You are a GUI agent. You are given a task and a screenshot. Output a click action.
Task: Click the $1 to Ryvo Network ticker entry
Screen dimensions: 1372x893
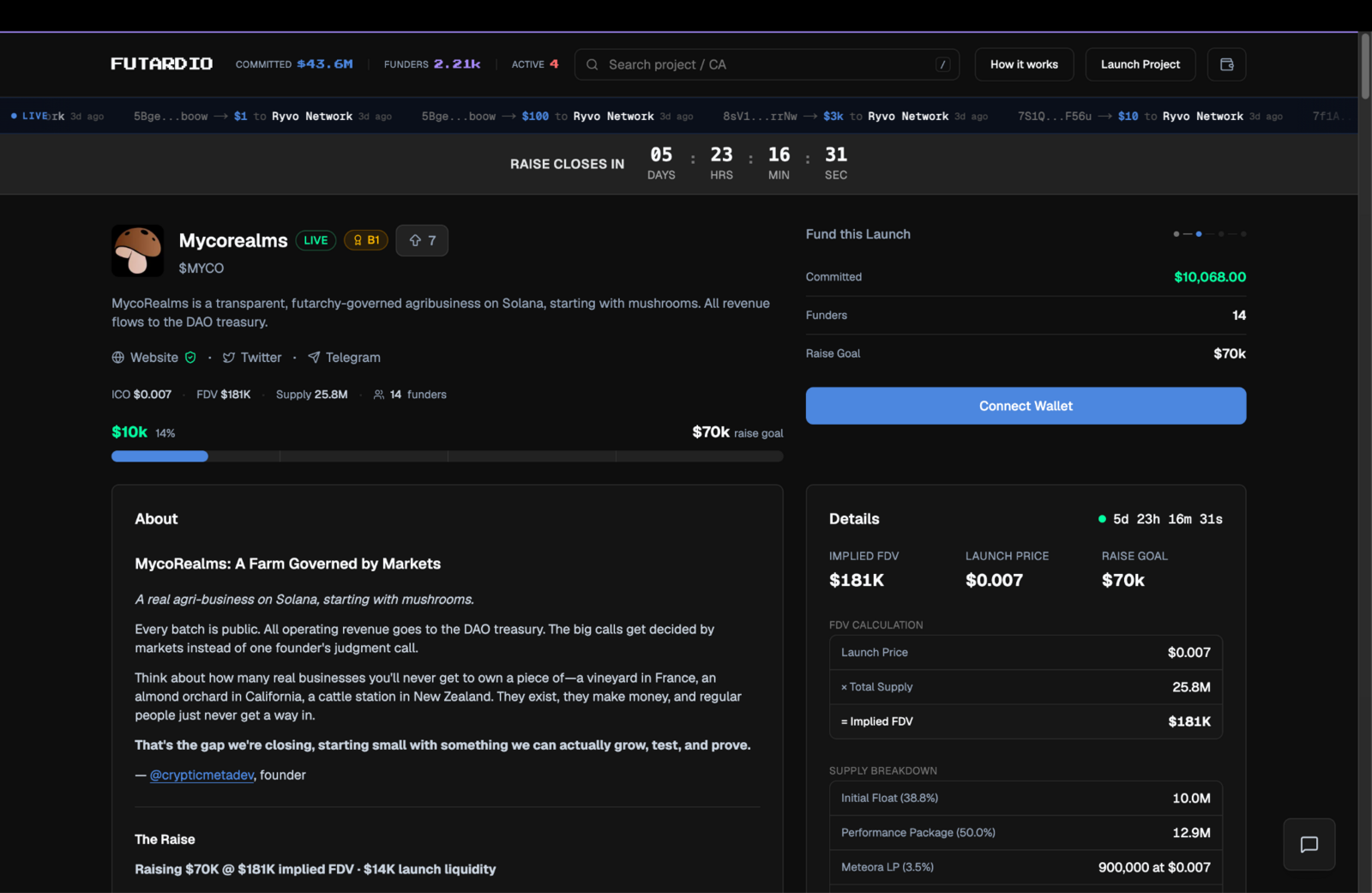262,116
